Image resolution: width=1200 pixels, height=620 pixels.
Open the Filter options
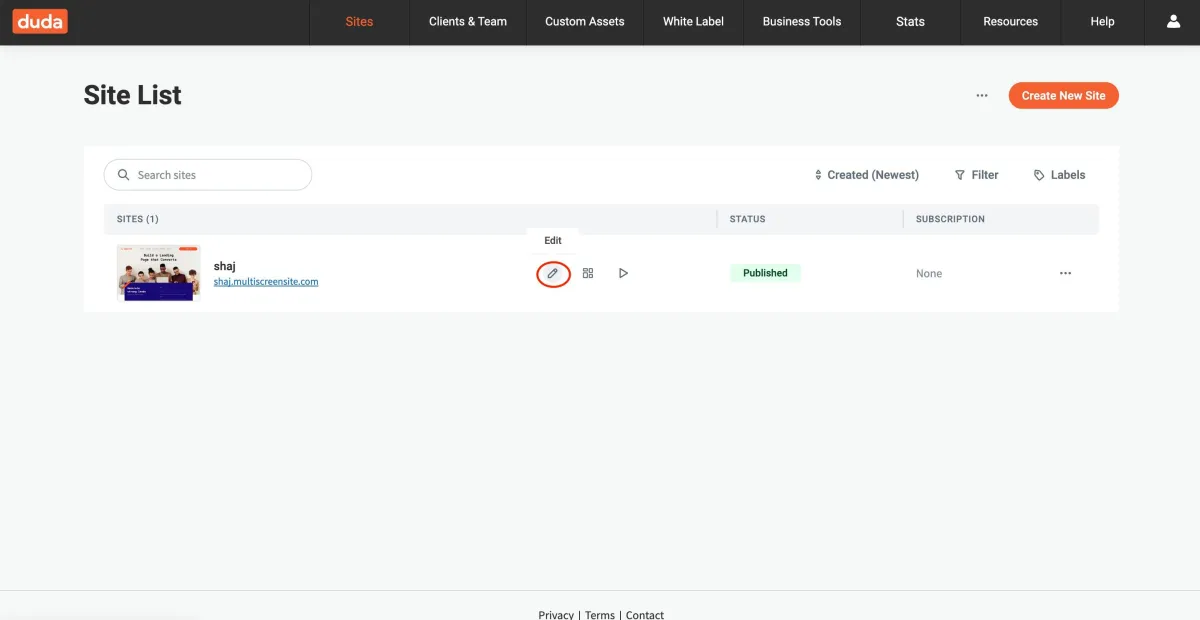976,175
